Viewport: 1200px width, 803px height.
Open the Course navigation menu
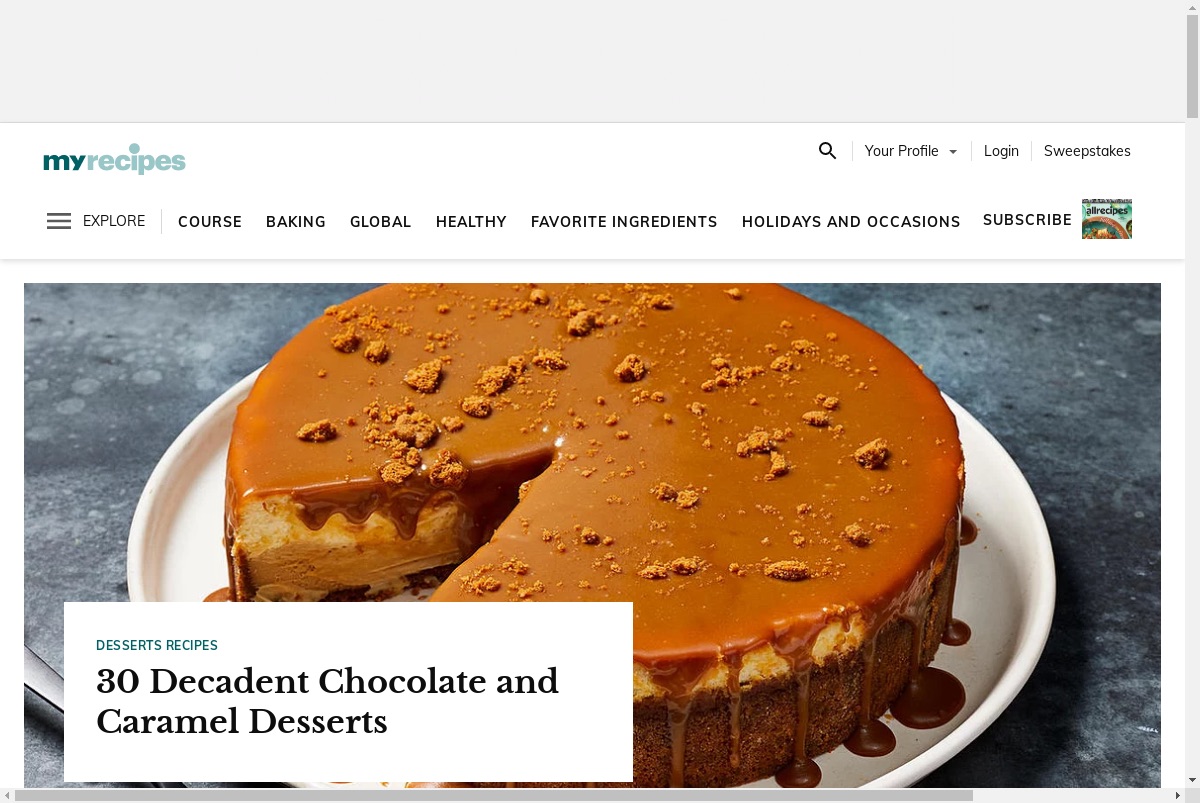(210, 222)
